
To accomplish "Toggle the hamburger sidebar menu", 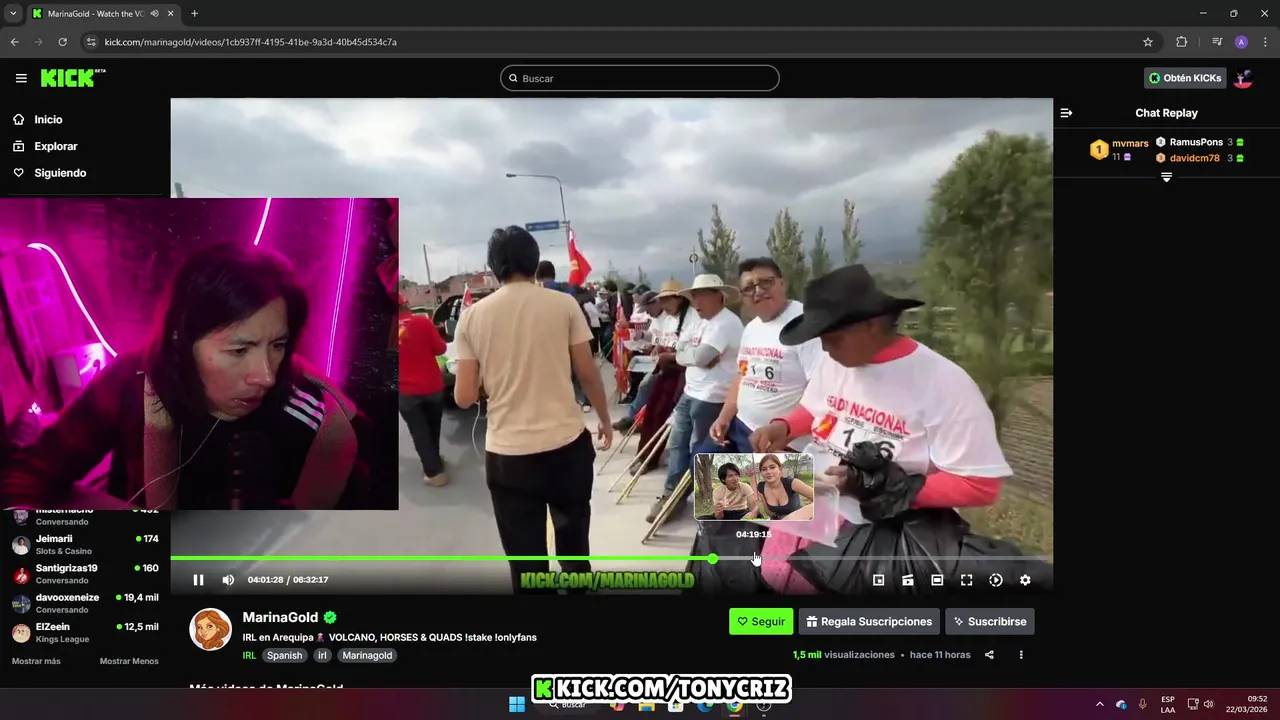I will pyautogui.click(x=21, y=78).
